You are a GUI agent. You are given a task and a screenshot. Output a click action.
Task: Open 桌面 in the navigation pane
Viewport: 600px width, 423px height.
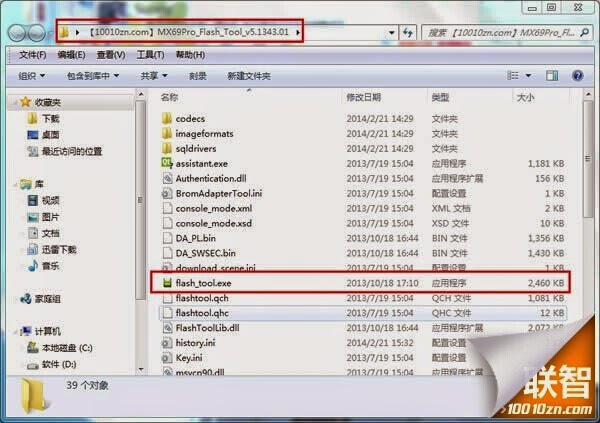(x=51, y=134)
